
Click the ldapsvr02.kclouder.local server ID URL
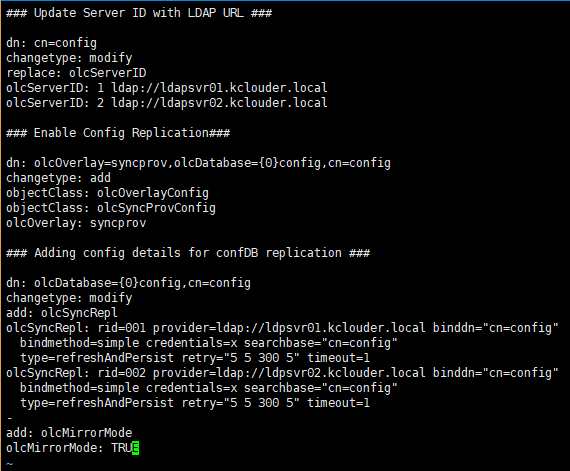[x=219, y=103]
